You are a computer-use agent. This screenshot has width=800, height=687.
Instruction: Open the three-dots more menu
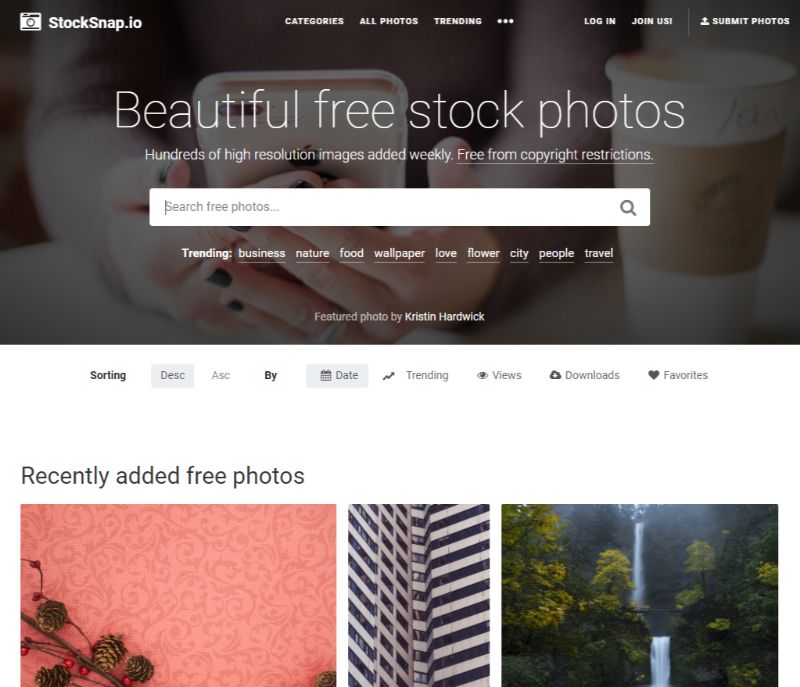pyautogui.click(x=505, y=21)
